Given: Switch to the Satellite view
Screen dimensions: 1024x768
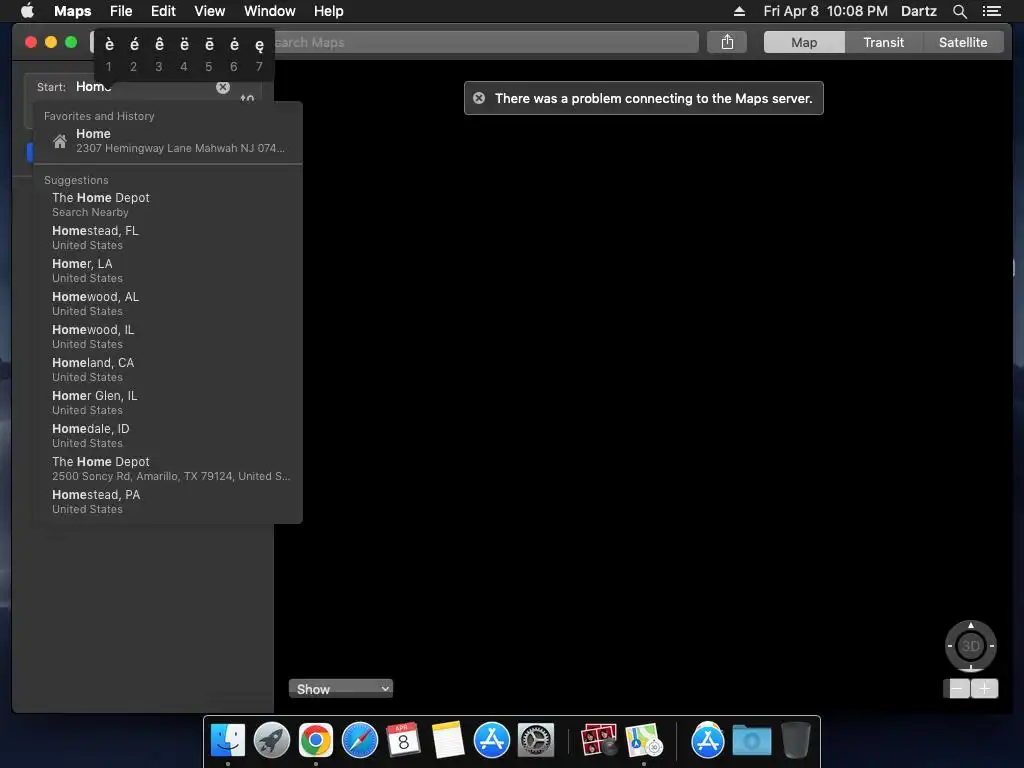Looking at the screenshot, I should click(963, 42).
